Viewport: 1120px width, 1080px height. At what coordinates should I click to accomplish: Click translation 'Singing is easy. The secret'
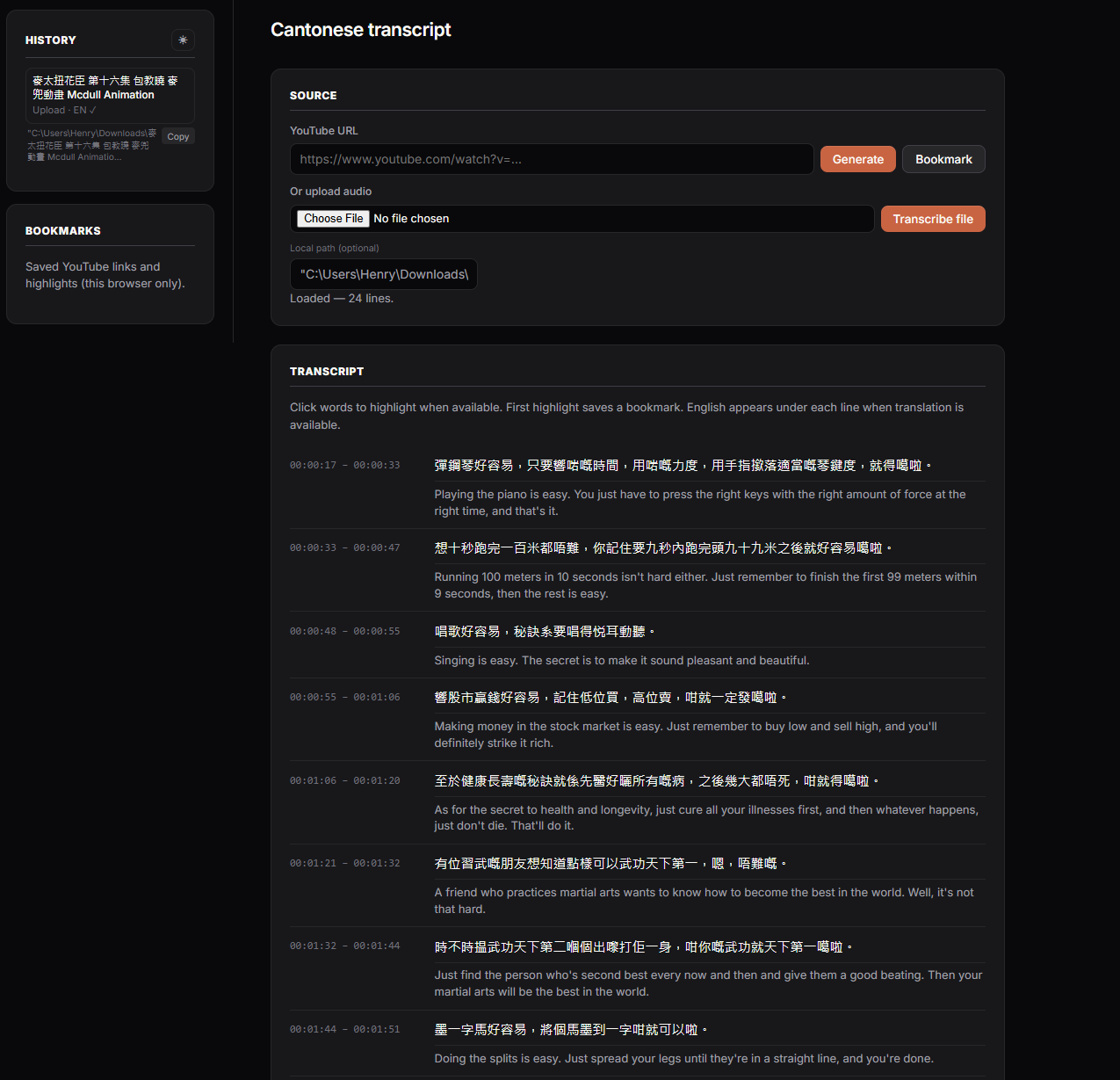(x=622, y=660)
